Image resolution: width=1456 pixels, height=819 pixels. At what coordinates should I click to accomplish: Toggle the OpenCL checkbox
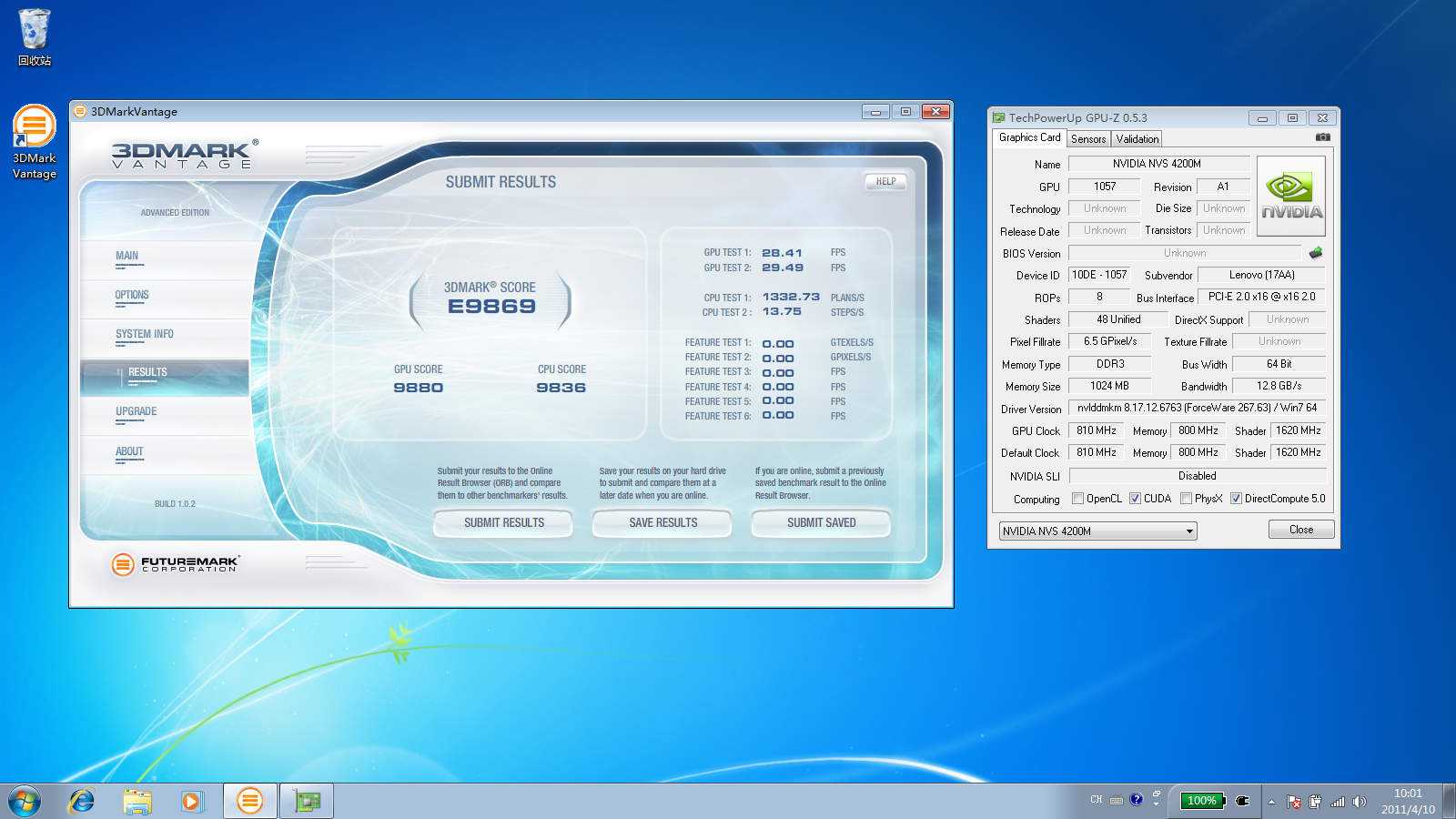point(1077,499)
